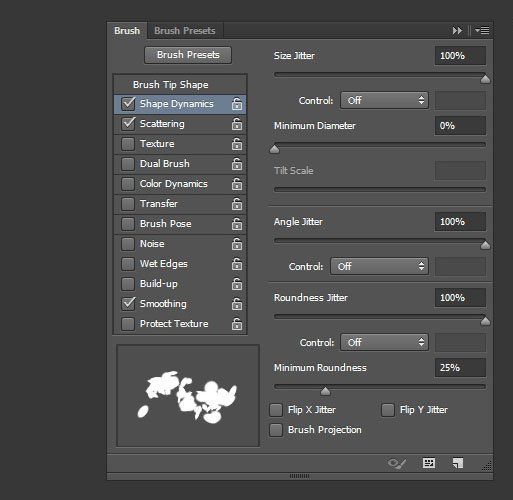Open the Brush panel flyout menu icon

click(482, 31)
